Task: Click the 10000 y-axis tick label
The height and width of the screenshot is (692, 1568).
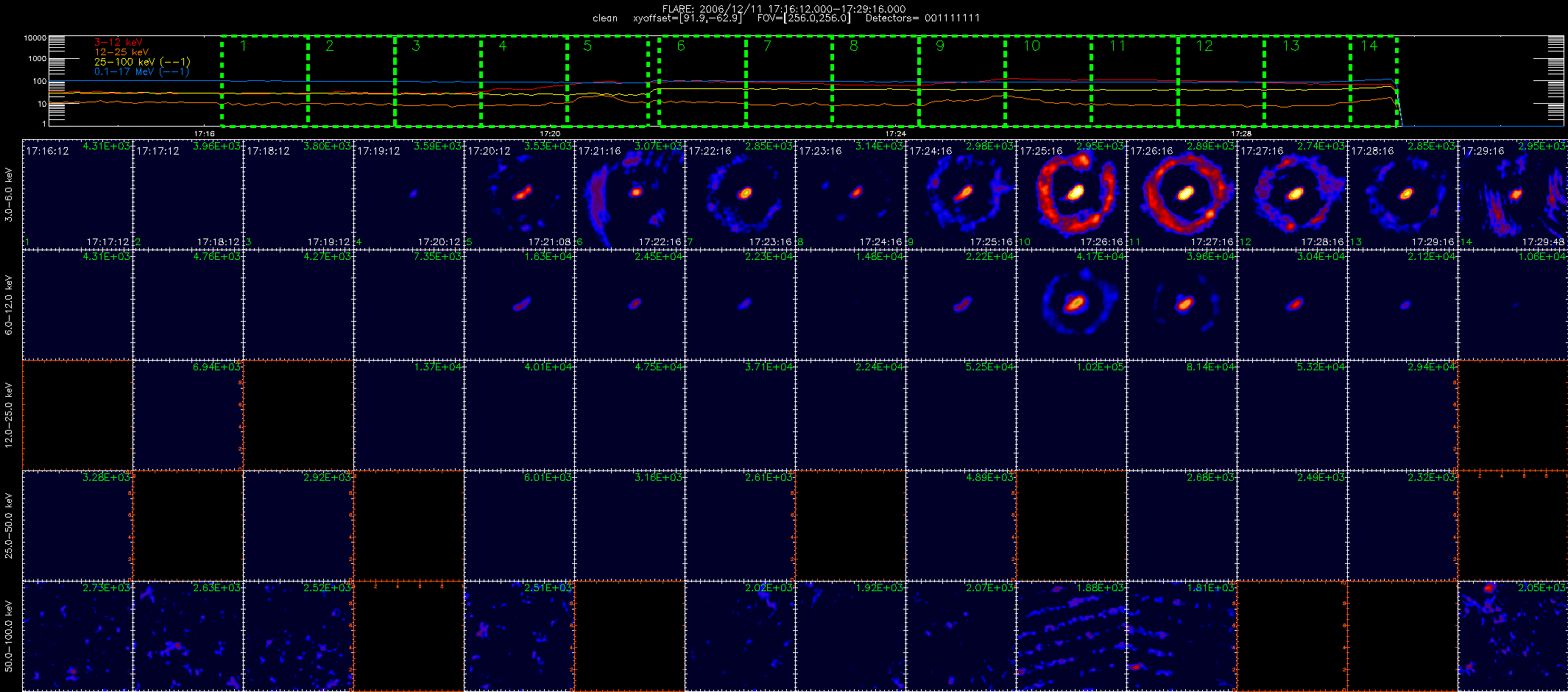Action: click(35, 38)
